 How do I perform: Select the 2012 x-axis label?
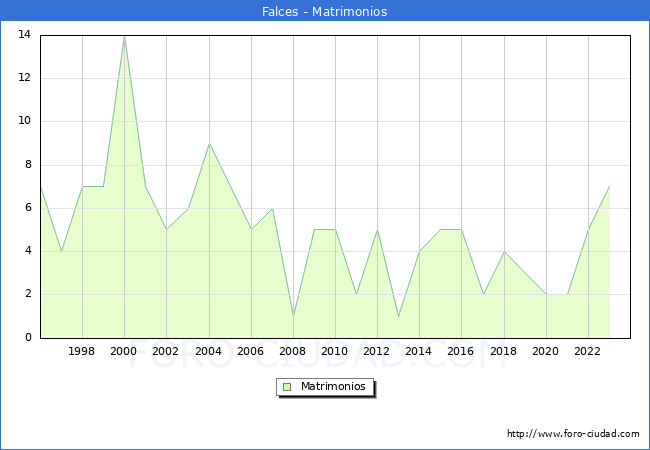[x=377, y=351]
